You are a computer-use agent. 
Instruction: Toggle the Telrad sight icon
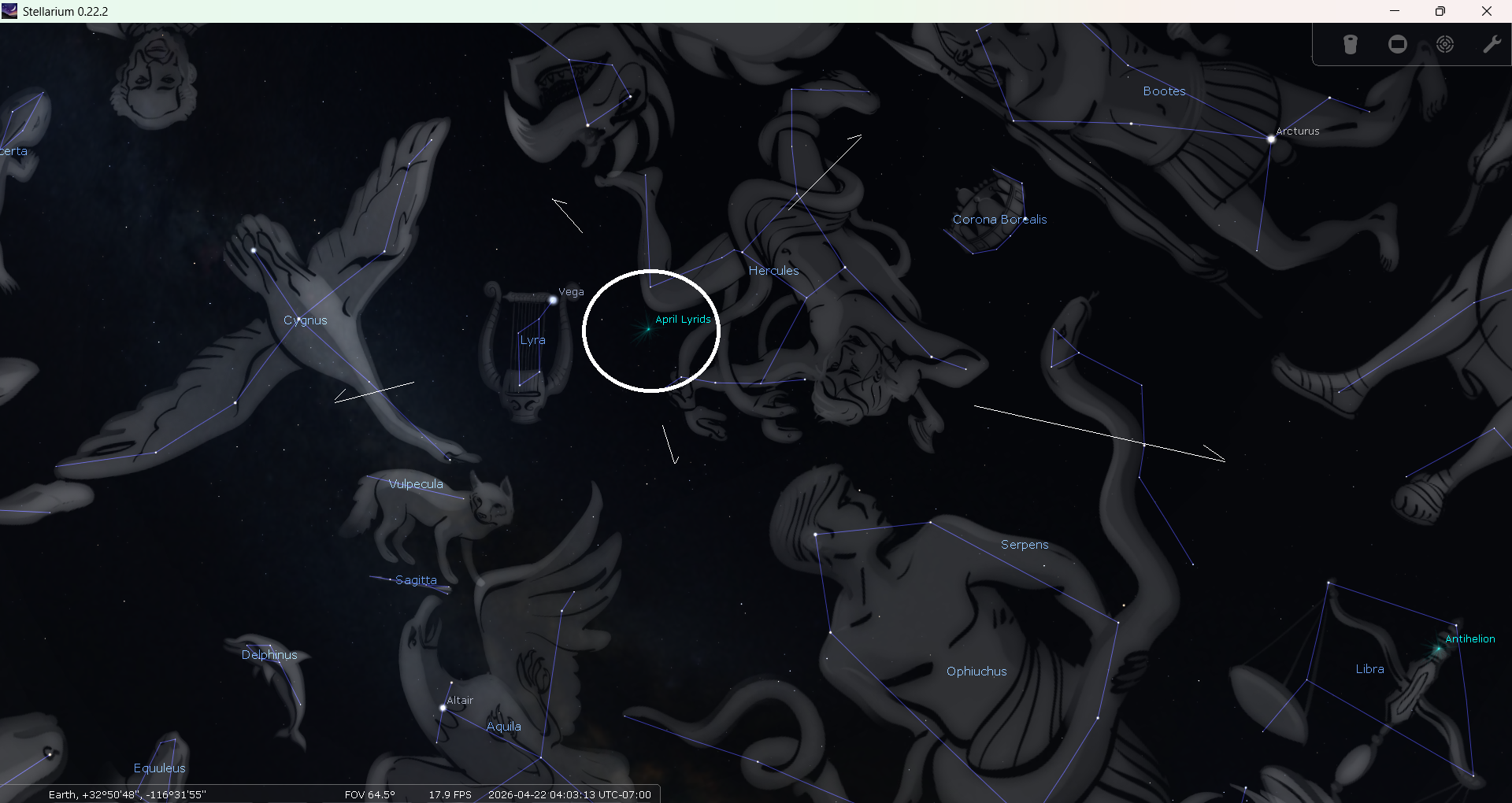tap(1445, 45)
